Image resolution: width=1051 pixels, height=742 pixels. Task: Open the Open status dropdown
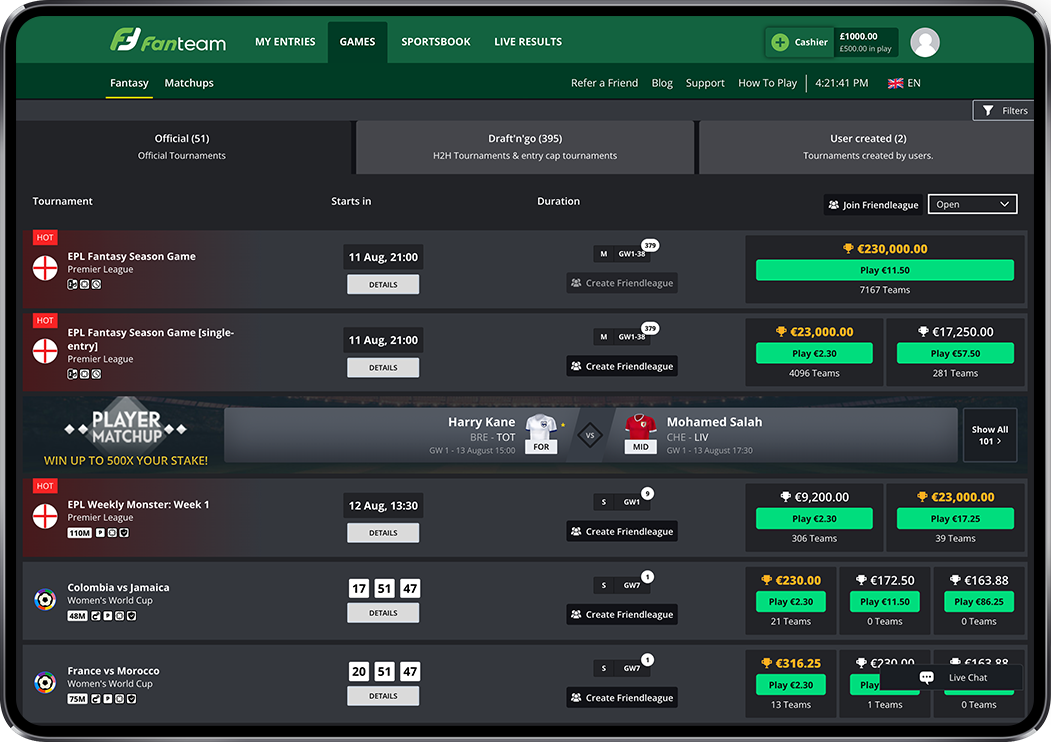point(973,204)
